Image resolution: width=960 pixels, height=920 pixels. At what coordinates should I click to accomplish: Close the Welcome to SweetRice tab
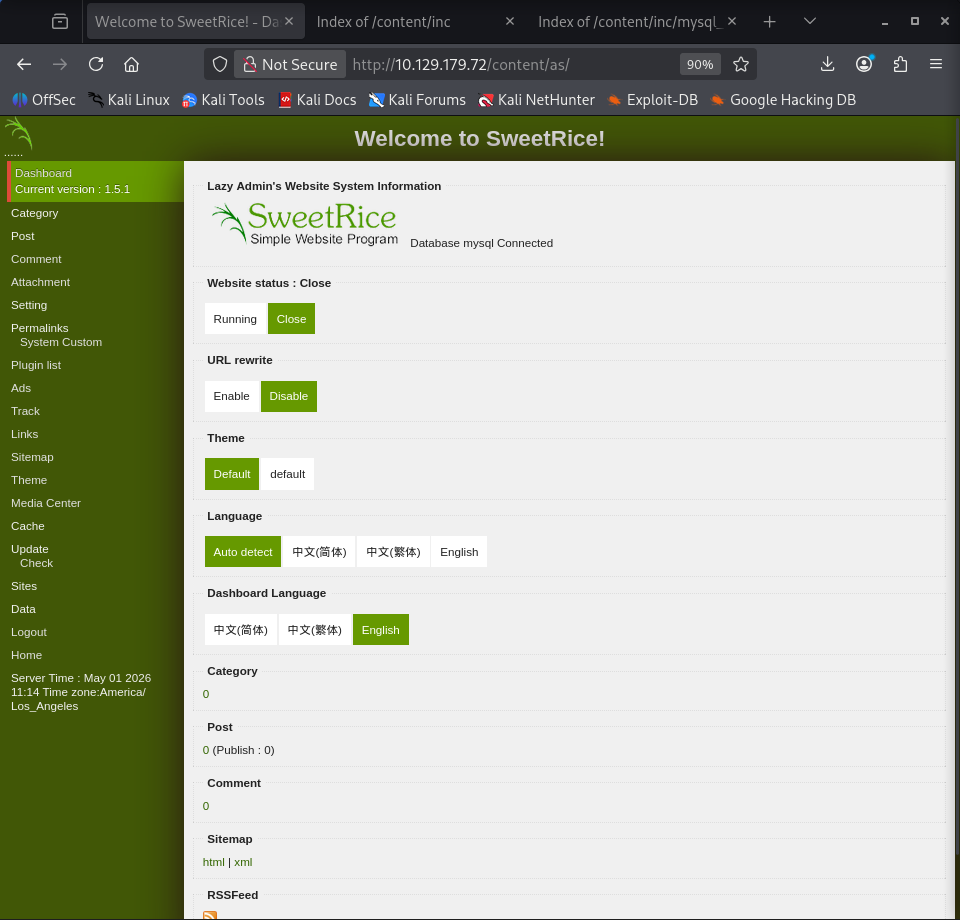coord(290,21)
